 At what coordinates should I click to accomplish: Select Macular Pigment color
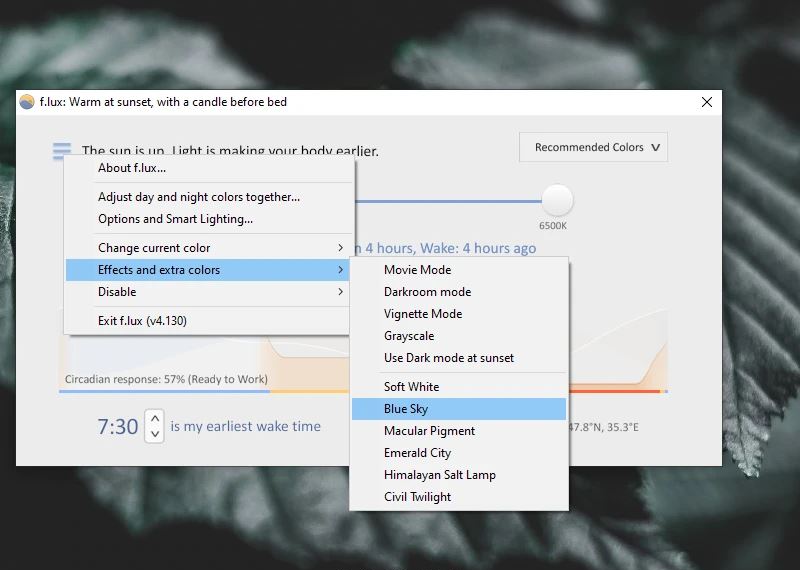tap(459, 431)
